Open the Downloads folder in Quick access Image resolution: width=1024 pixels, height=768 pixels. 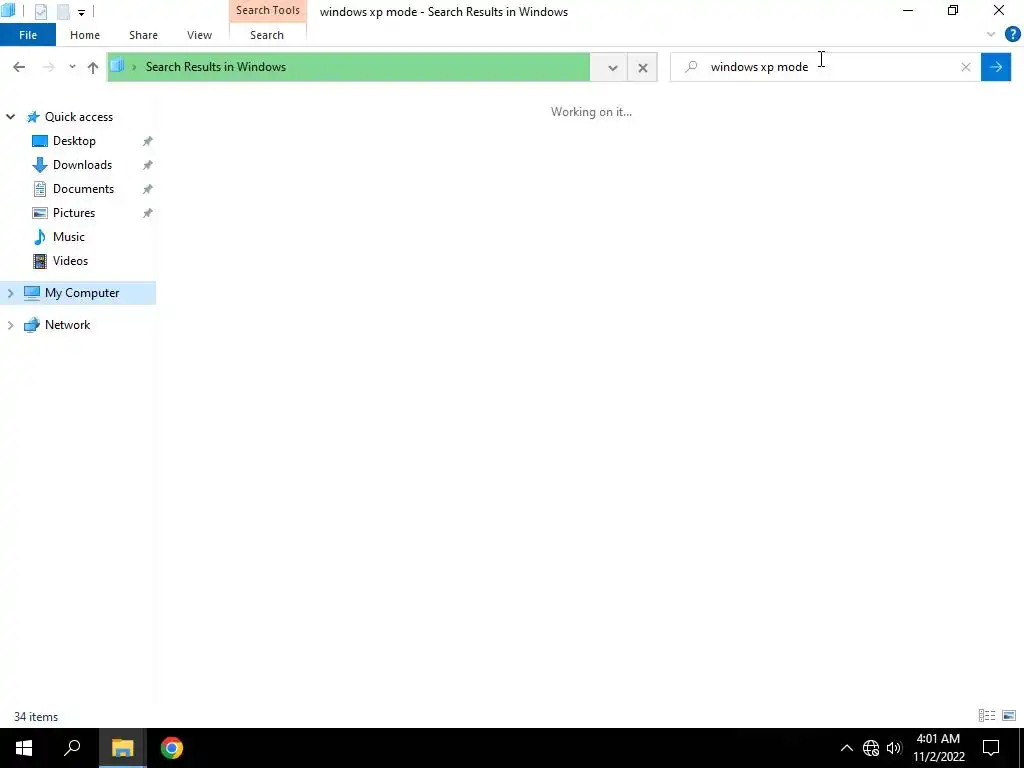(82, 165)
